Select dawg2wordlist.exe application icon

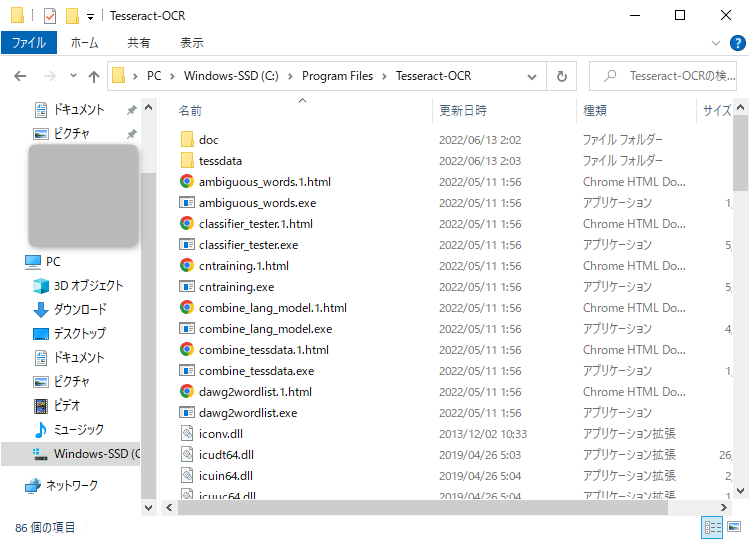click(x=187, y=413)
